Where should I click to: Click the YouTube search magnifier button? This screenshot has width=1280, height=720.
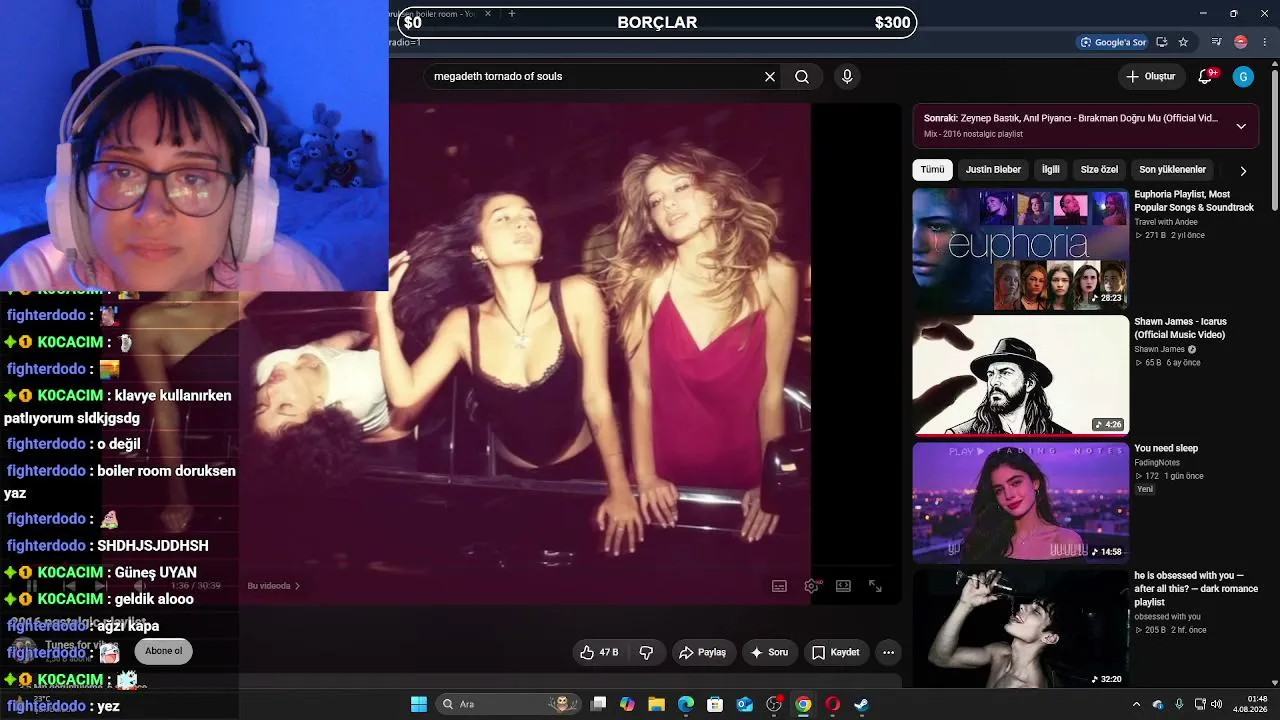[802, 77]
